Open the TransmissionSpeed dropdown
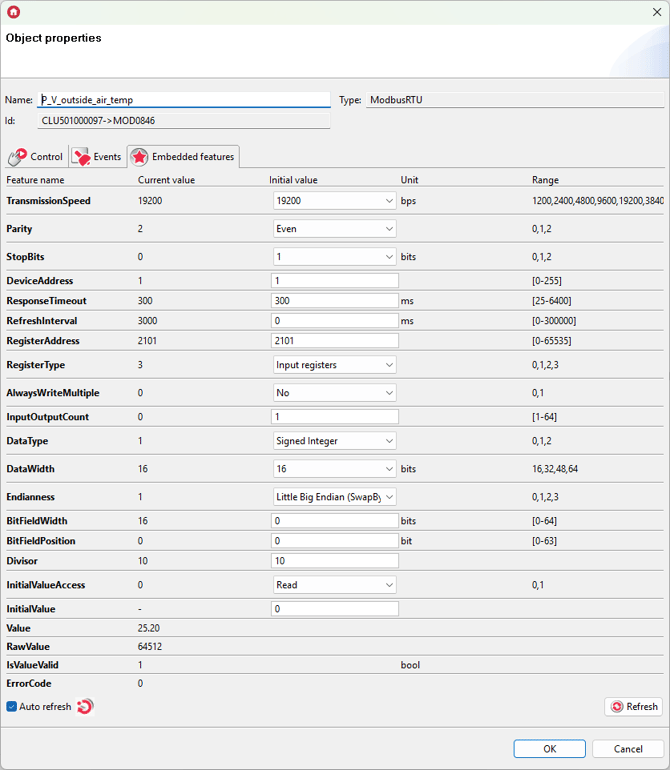Screen dimensions: 670x770 coord(335,201)
